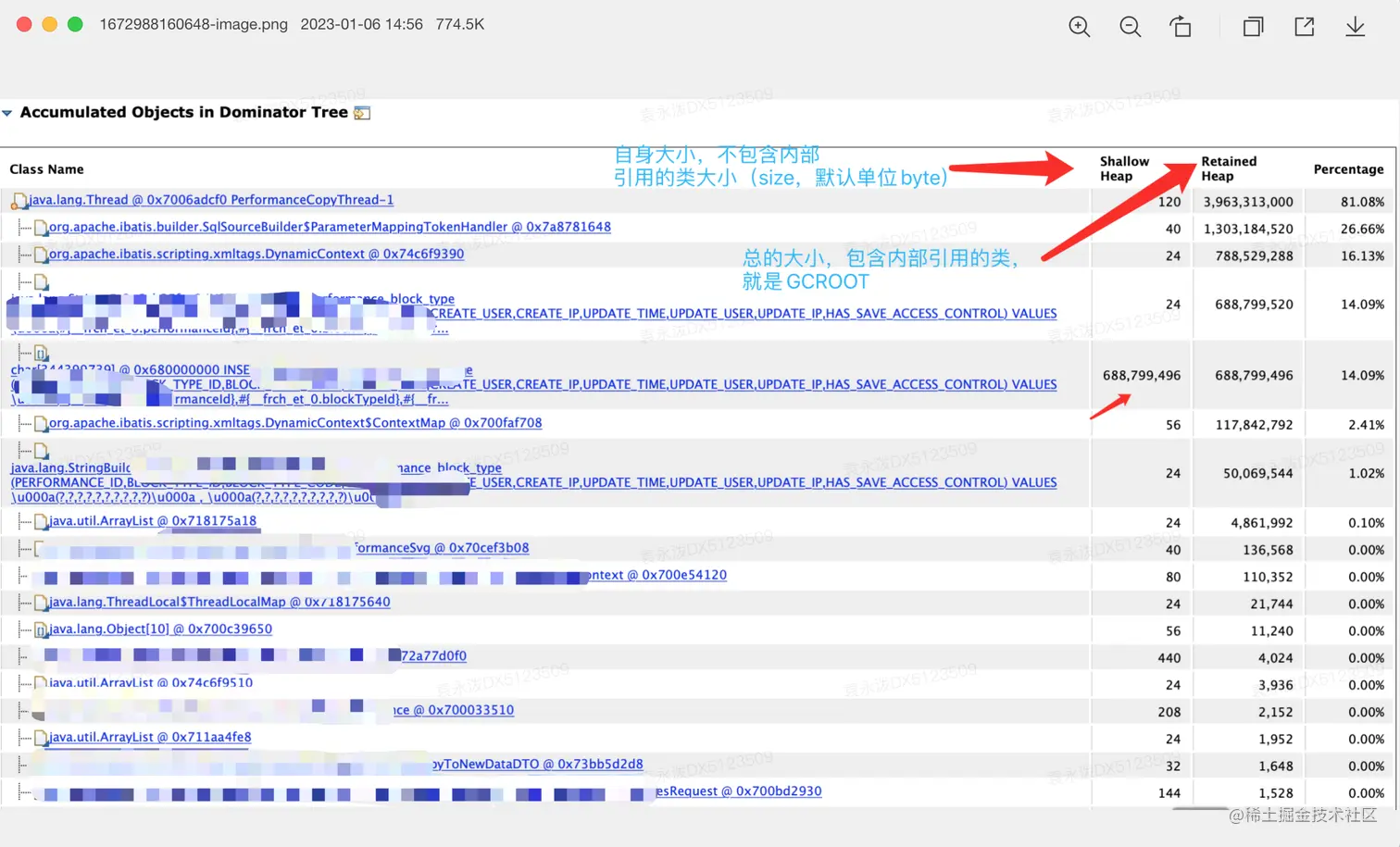This screenshot has height=847, width=1400.
Task: Open the link ending in 72a77d0f0
Action: [434, 655]
